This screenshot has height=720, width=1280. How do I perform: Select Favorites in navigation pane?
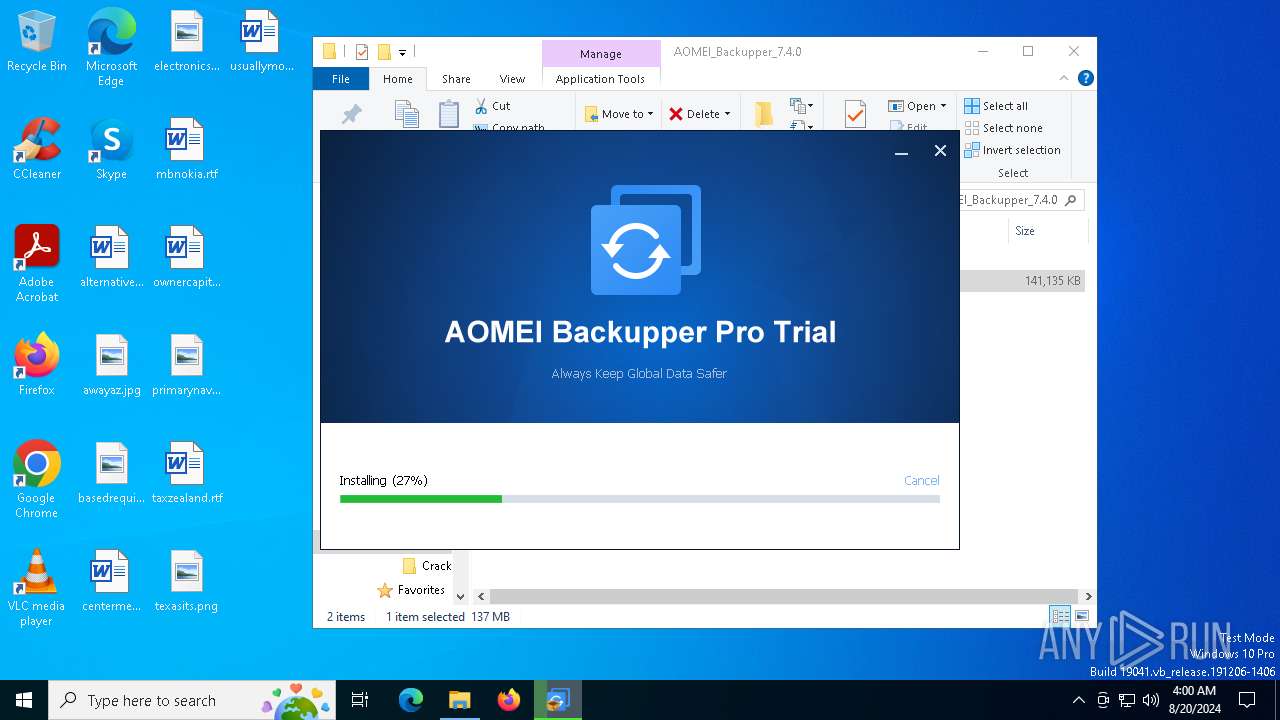point(411,590)
